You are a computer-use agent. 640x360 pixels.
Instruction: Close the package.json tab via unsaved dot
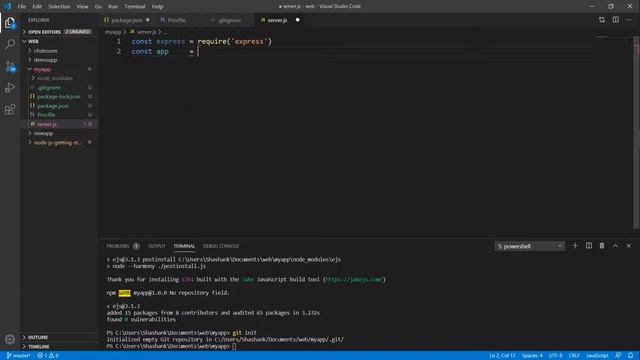(x=147, y=20)
